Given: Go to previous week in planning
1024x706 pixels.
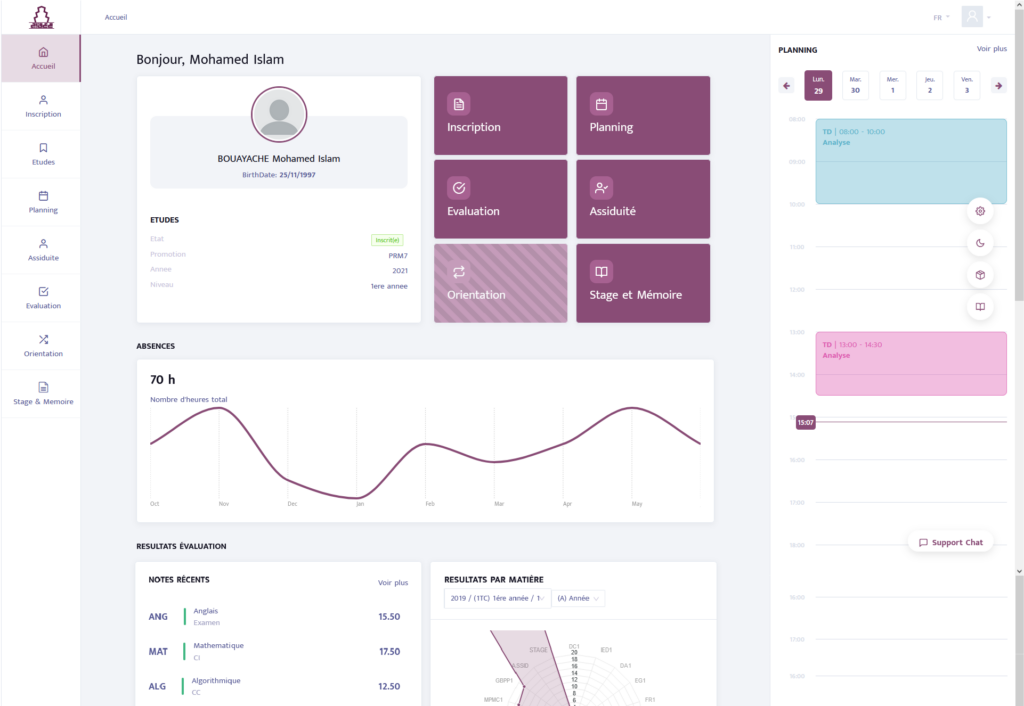Looking at the screenshot, I should [786, 86].
